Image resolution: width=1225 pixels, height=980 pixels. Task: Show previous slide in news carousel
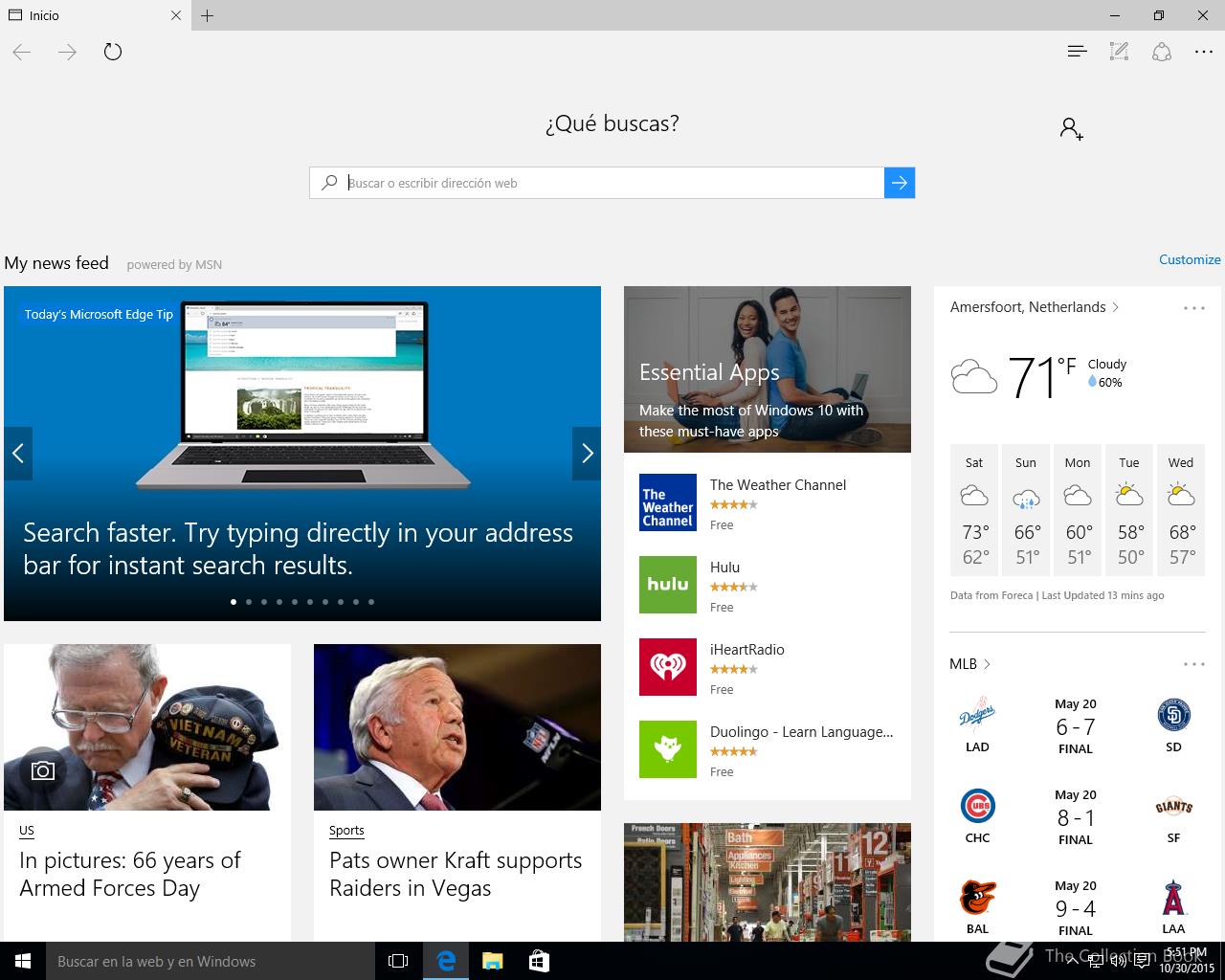pos(18,454)
